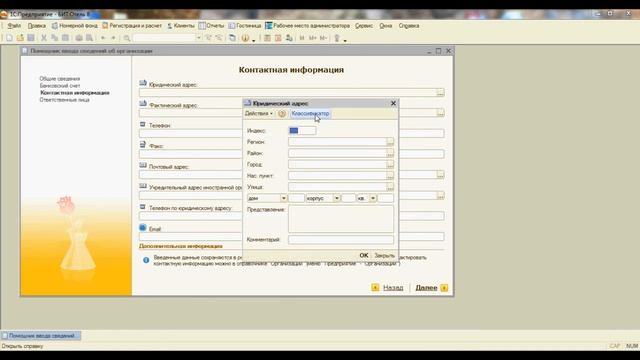Open Рабочее место администратора menu
Image resolution: width=640 pixels, height=360 pixels.
pyautogui.click(x=307, y=26)
